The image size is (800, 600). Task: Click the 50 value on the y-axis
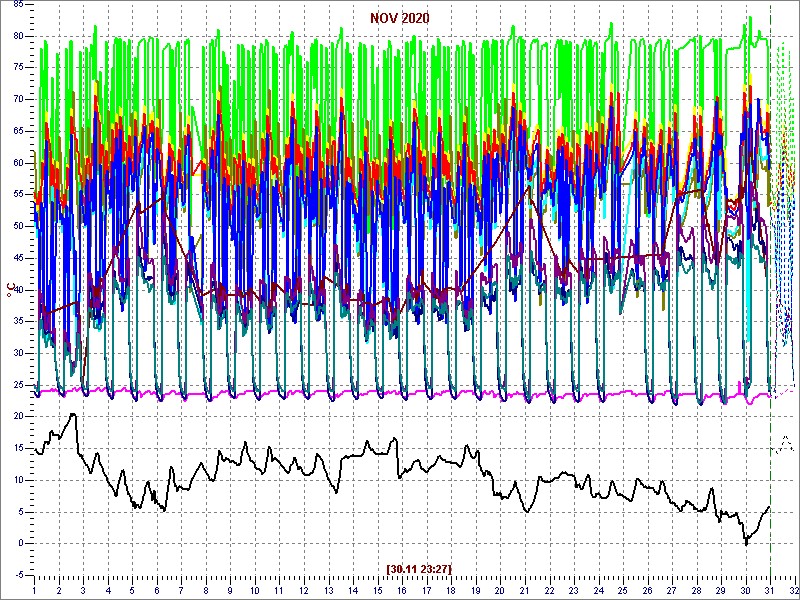click(x=17, y=226)
